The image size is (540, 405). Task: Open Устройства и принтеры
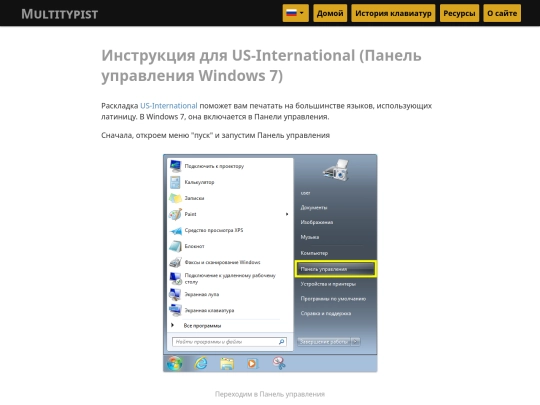[328, 284]
